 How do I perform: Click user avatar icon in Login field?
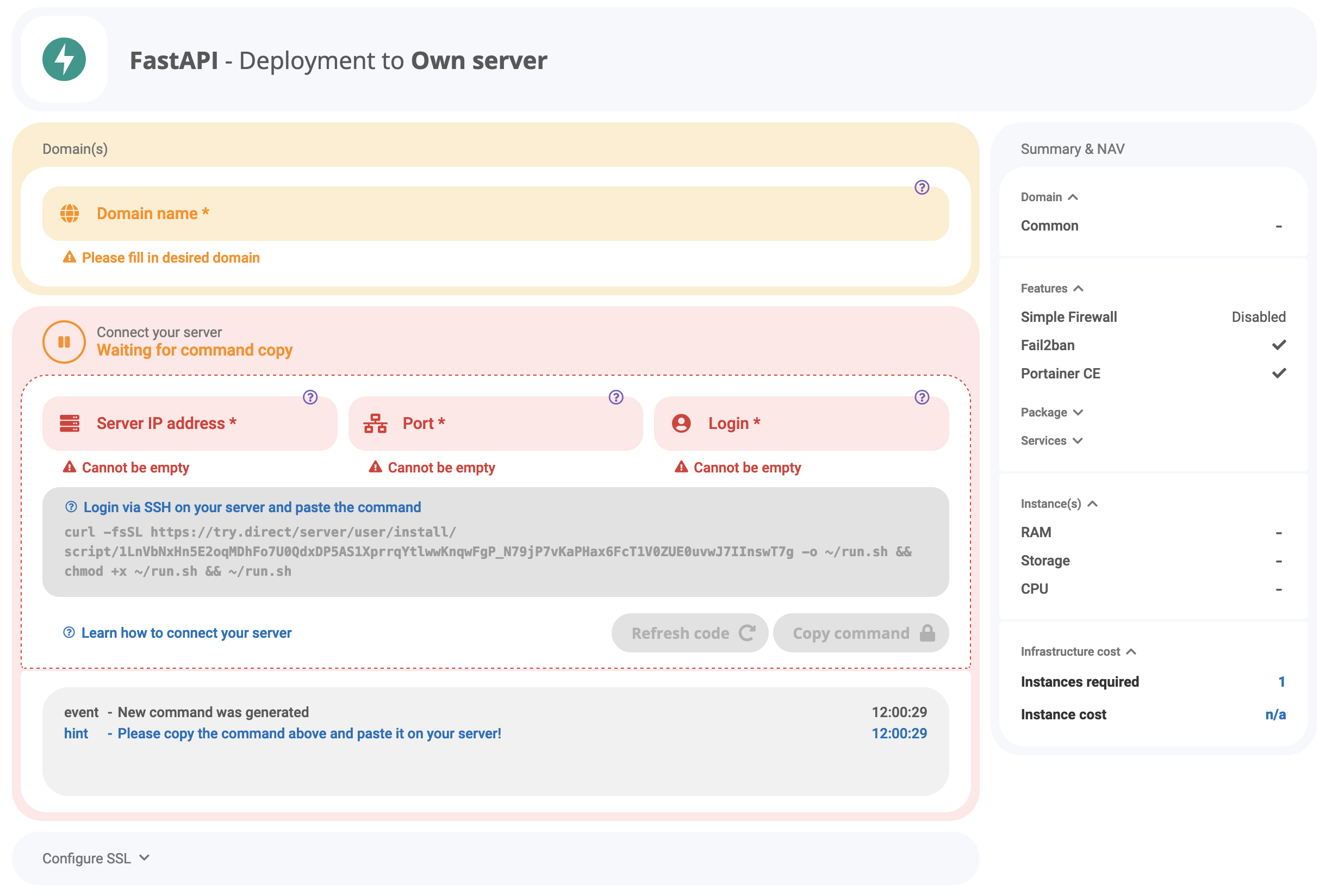681,424
